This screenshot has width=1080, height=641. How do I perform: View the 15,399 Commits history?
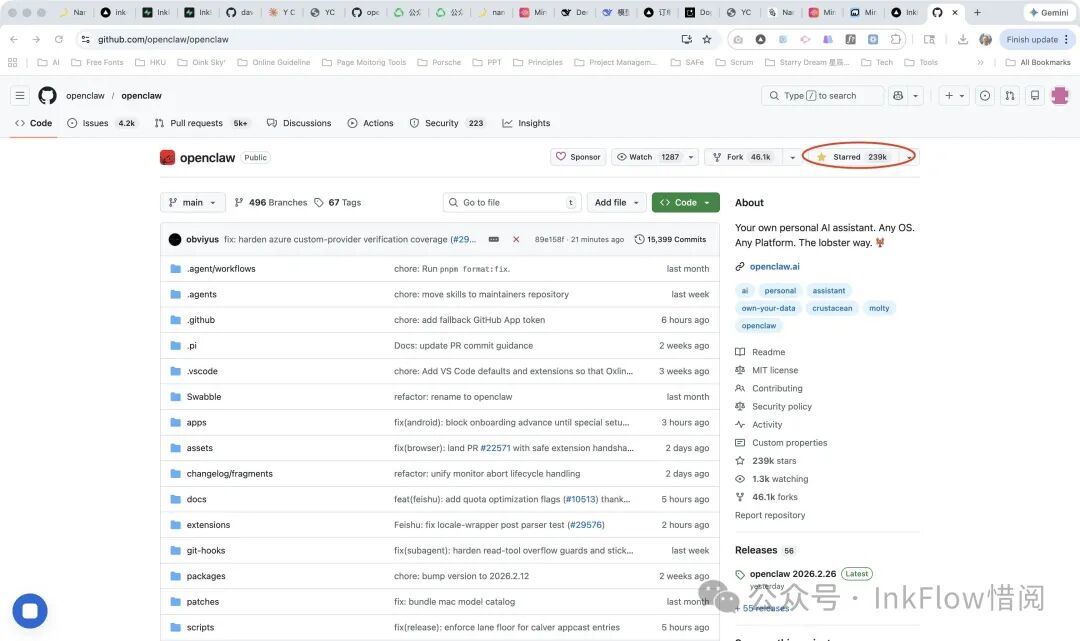(670, 240)
